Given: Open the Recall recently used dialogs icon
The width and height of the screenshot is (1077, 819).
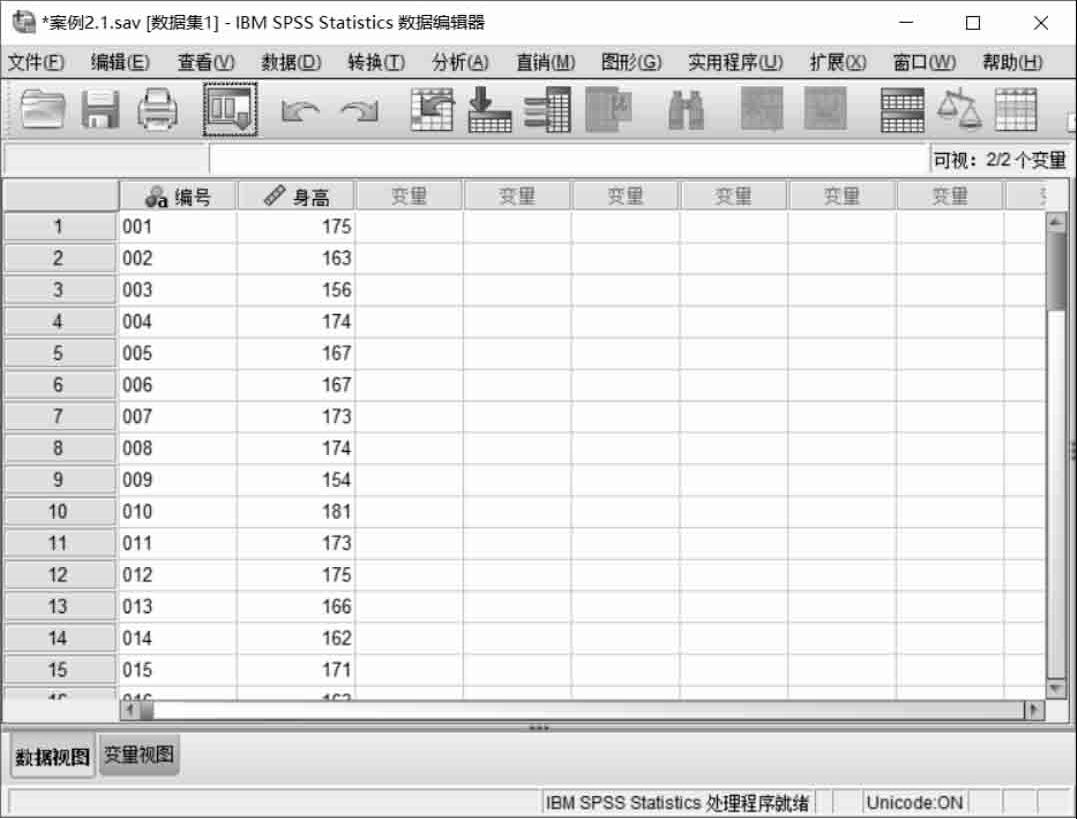Looking at the screenshot, I should pos(230,109).
